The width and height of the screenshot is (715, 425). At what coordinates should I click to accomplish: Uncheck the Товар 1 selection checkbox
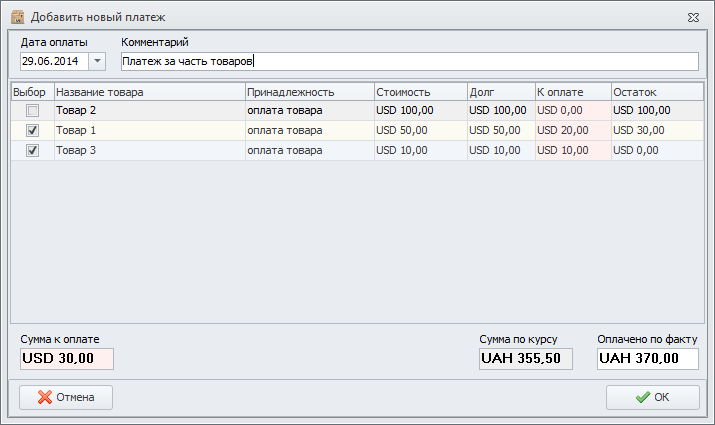pyautogui.click(x=33, y=130)
